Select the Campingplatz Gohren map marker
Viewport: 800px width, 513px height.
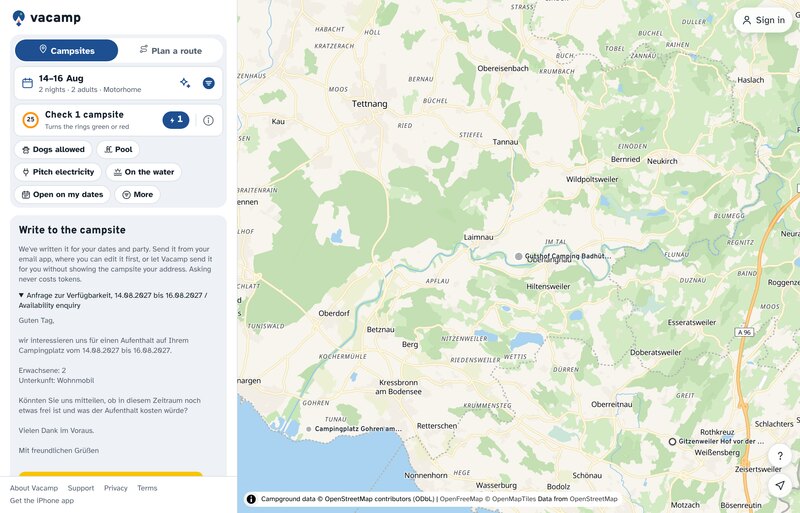point(309,429)
